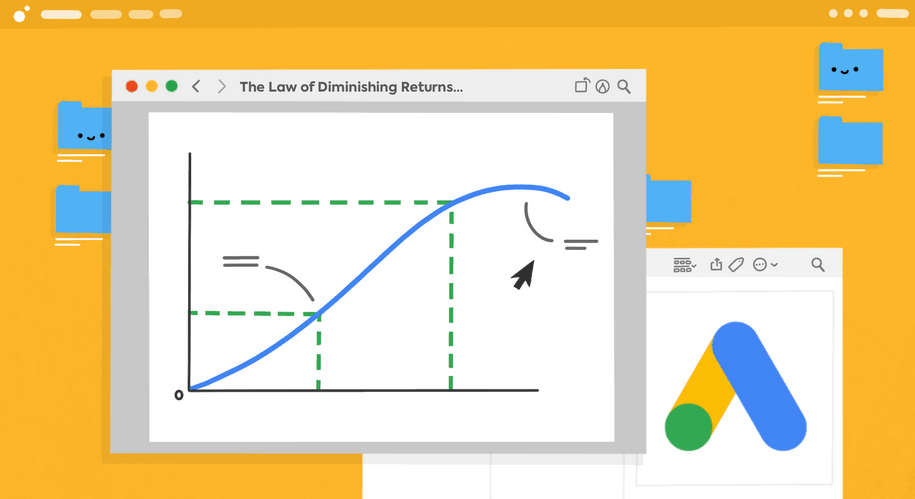Image resolution: width=915 pixels, height=499 pixels.
Task: Select the folder partly hidden behind the graph window
Action: 669,200
